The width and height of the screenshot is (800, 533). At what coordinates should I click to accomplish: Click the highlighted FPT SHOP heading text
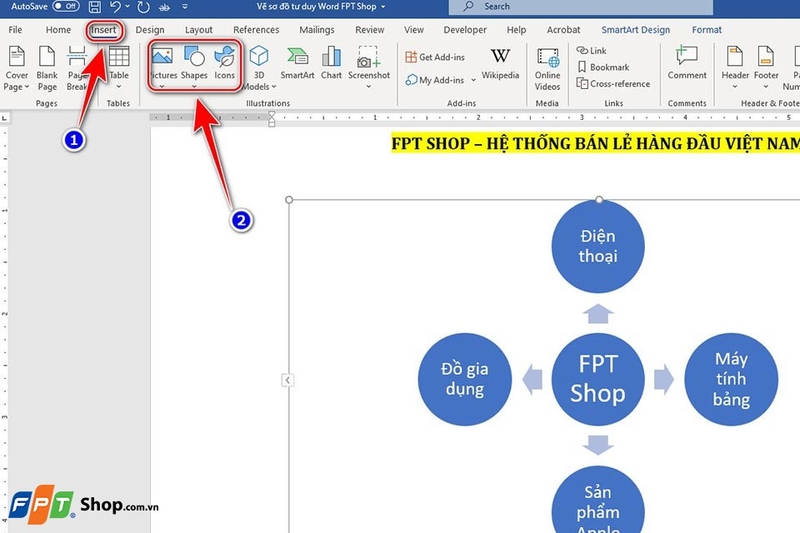pos(595,143)
